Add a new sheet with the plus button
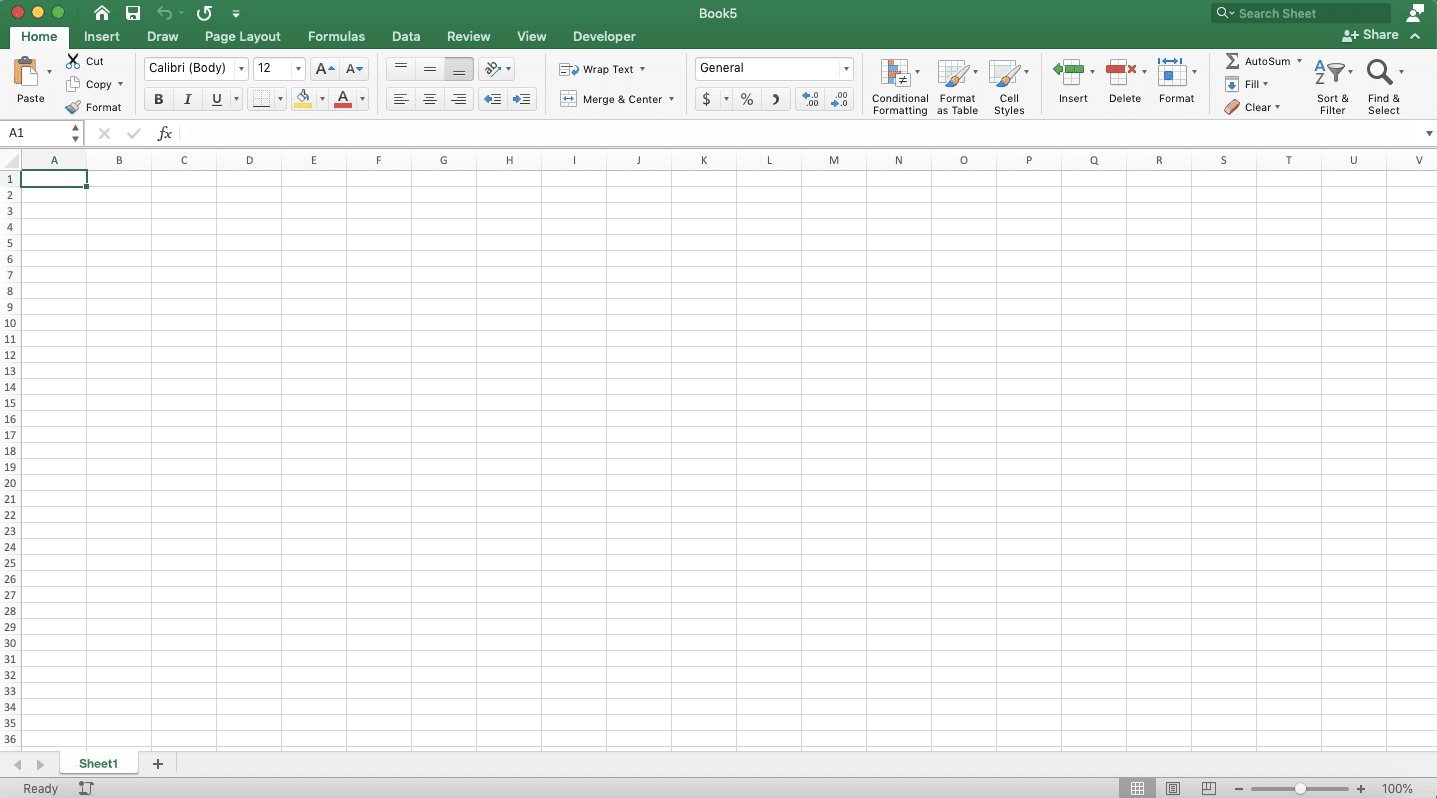This screenshot has height=798, width=1437. (157, 763)
